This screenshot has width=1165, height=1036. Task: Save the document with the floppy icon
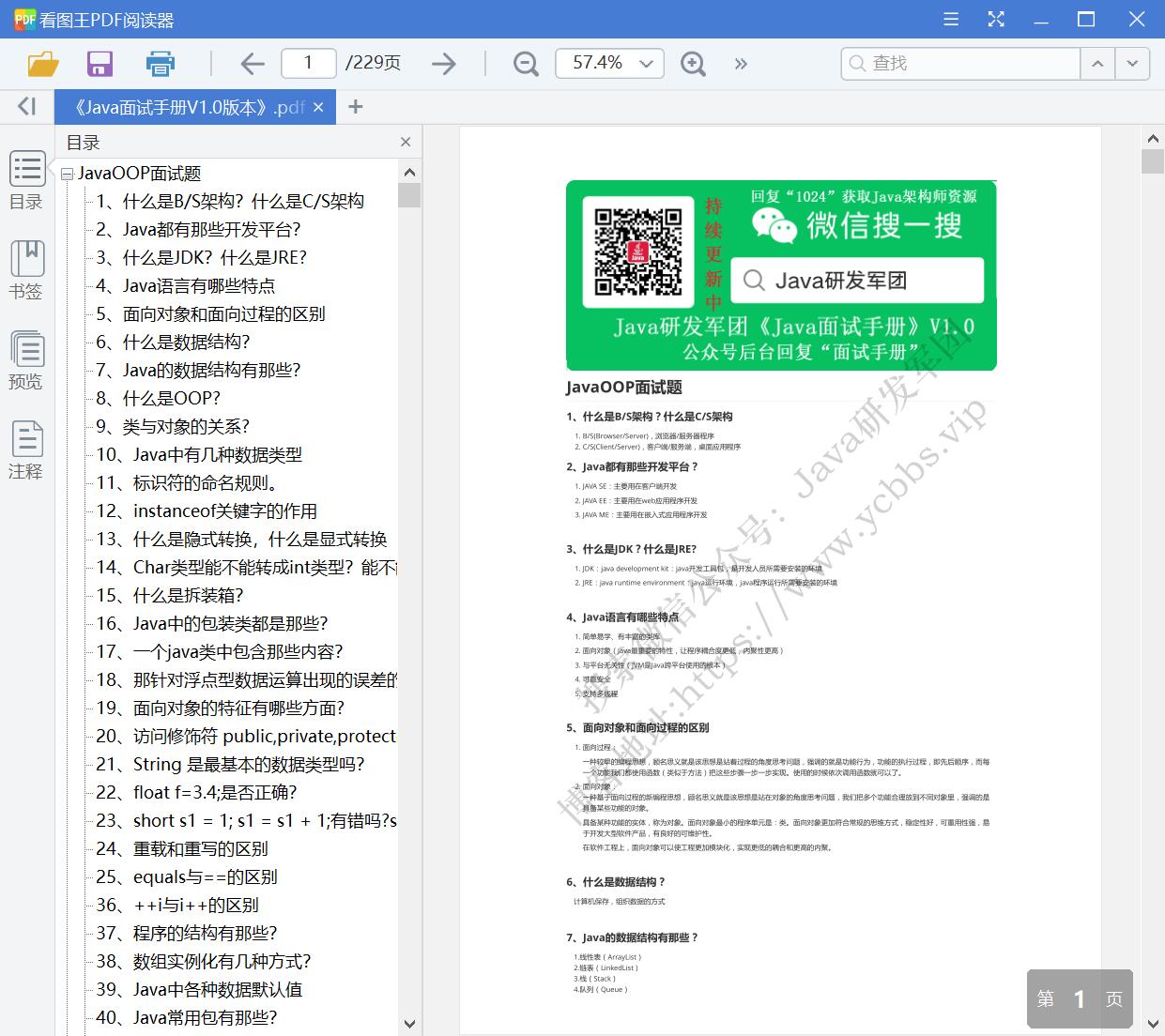click(100, 64)
